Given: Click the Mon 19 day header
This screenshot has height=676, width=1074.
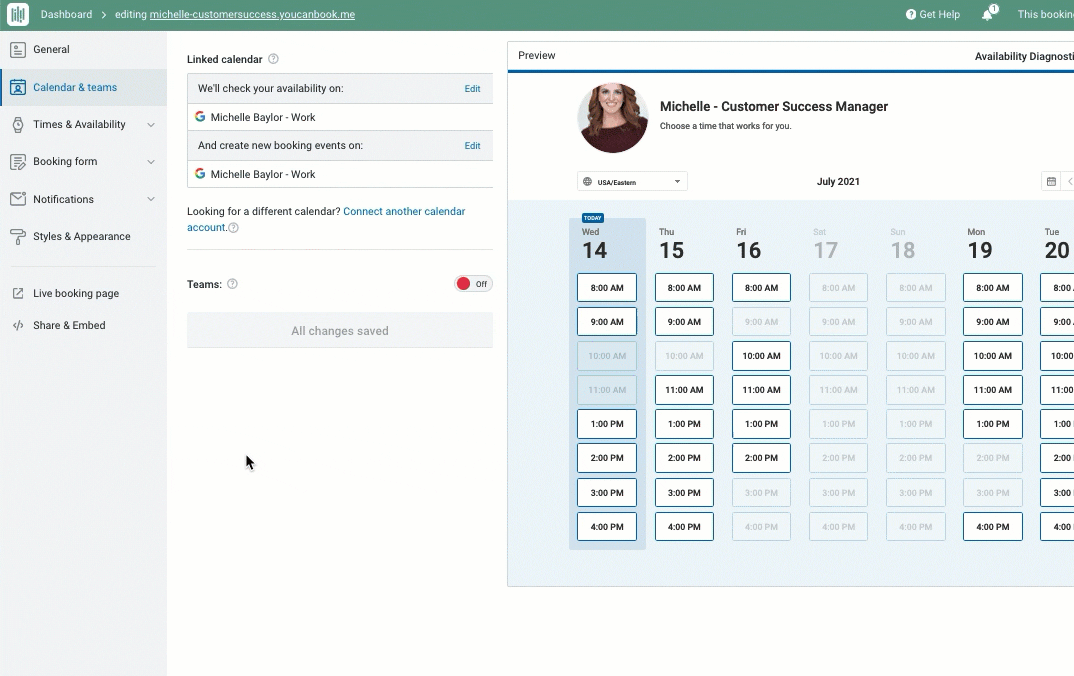Looking at the screenshot, I should [x=979, y=245].
